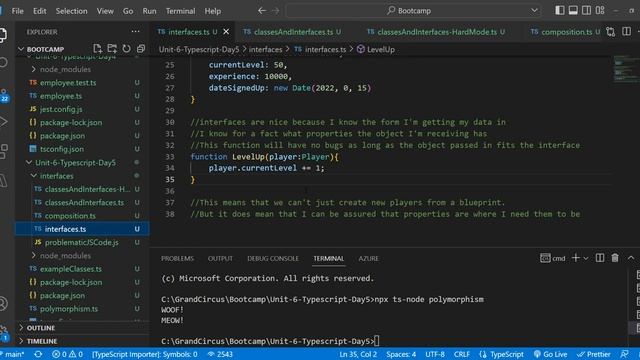Open customize layout options
640x360 pixels.
(x=600, y=11)
